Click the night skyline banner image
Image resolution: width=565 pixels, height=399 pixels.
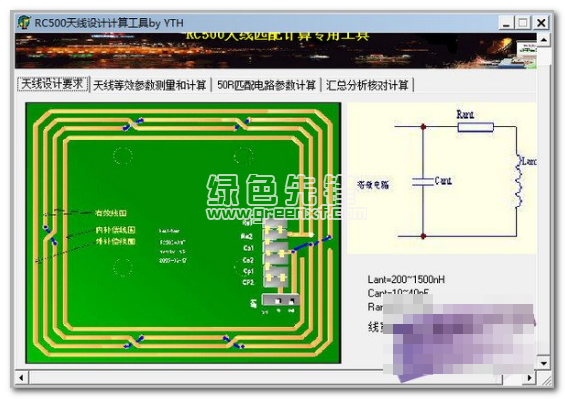click(x=276, y=51)
